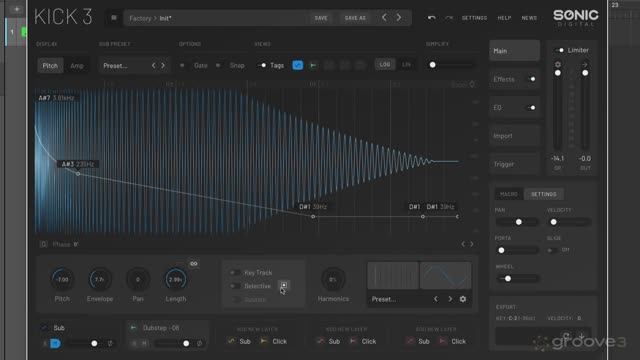The width and height of the screenshot is (640, 360).
Task: Click right chevron at end of Phase row
Action: [471, 244]
